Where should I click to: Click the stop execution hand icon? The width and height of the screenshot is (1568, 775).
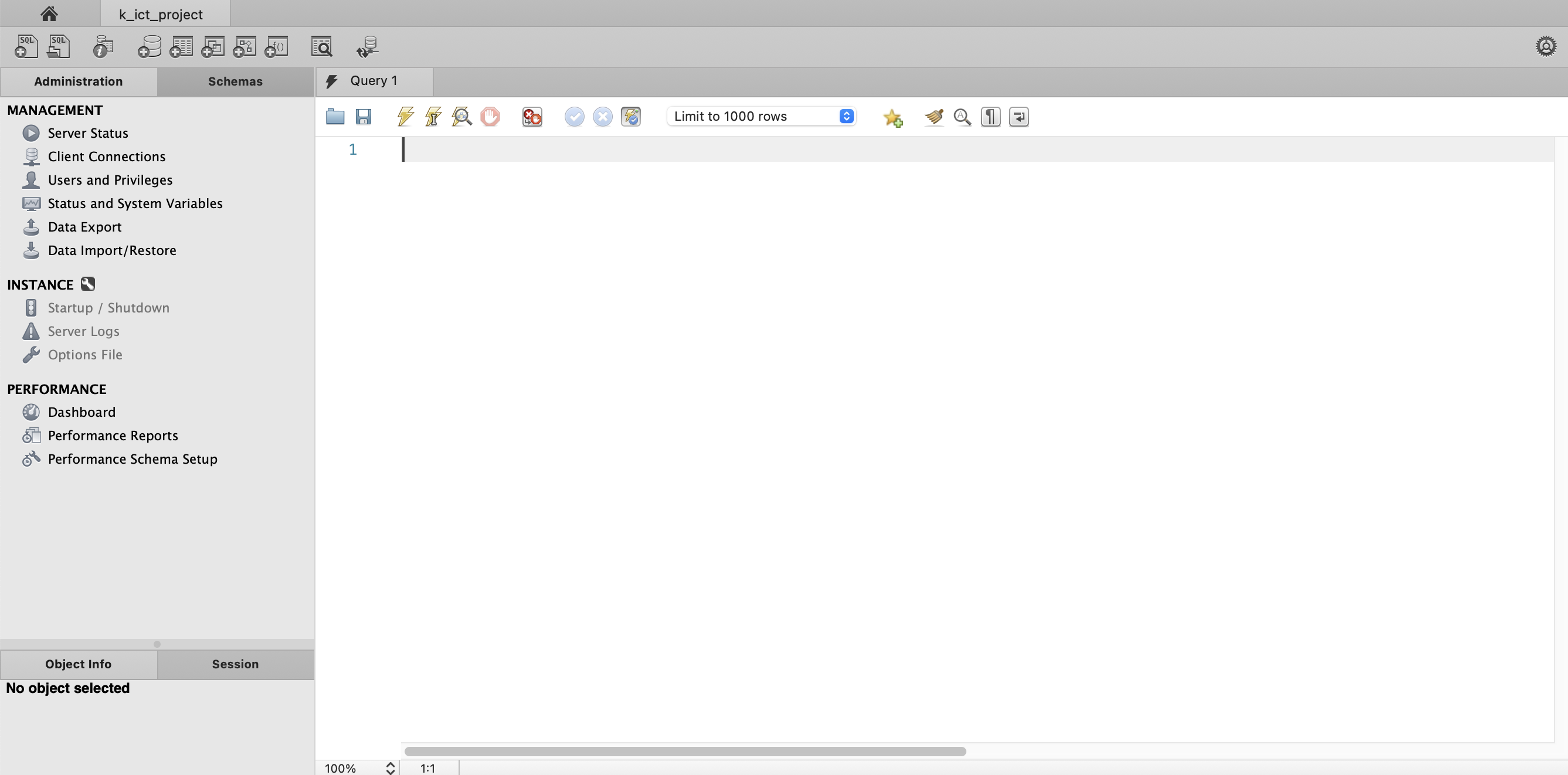pos(490,116)
